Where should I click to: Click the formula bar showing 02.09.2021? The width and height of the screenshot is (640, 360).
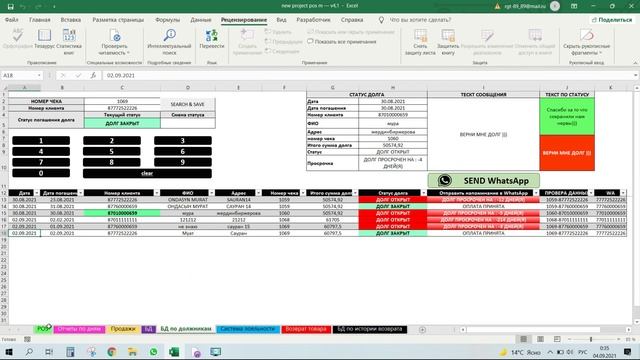(367, 75)
